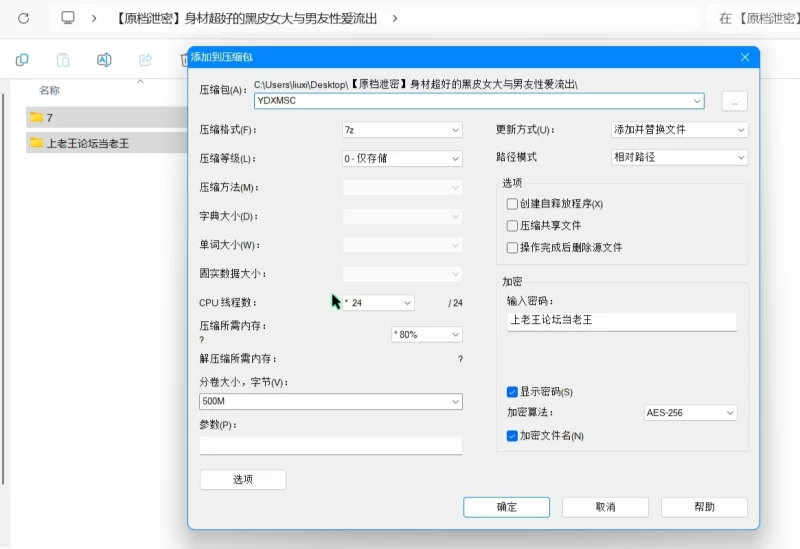Open 更新方式 dropdown
Image resolution: width=800 pixels, height=549 pixels.
679,130
